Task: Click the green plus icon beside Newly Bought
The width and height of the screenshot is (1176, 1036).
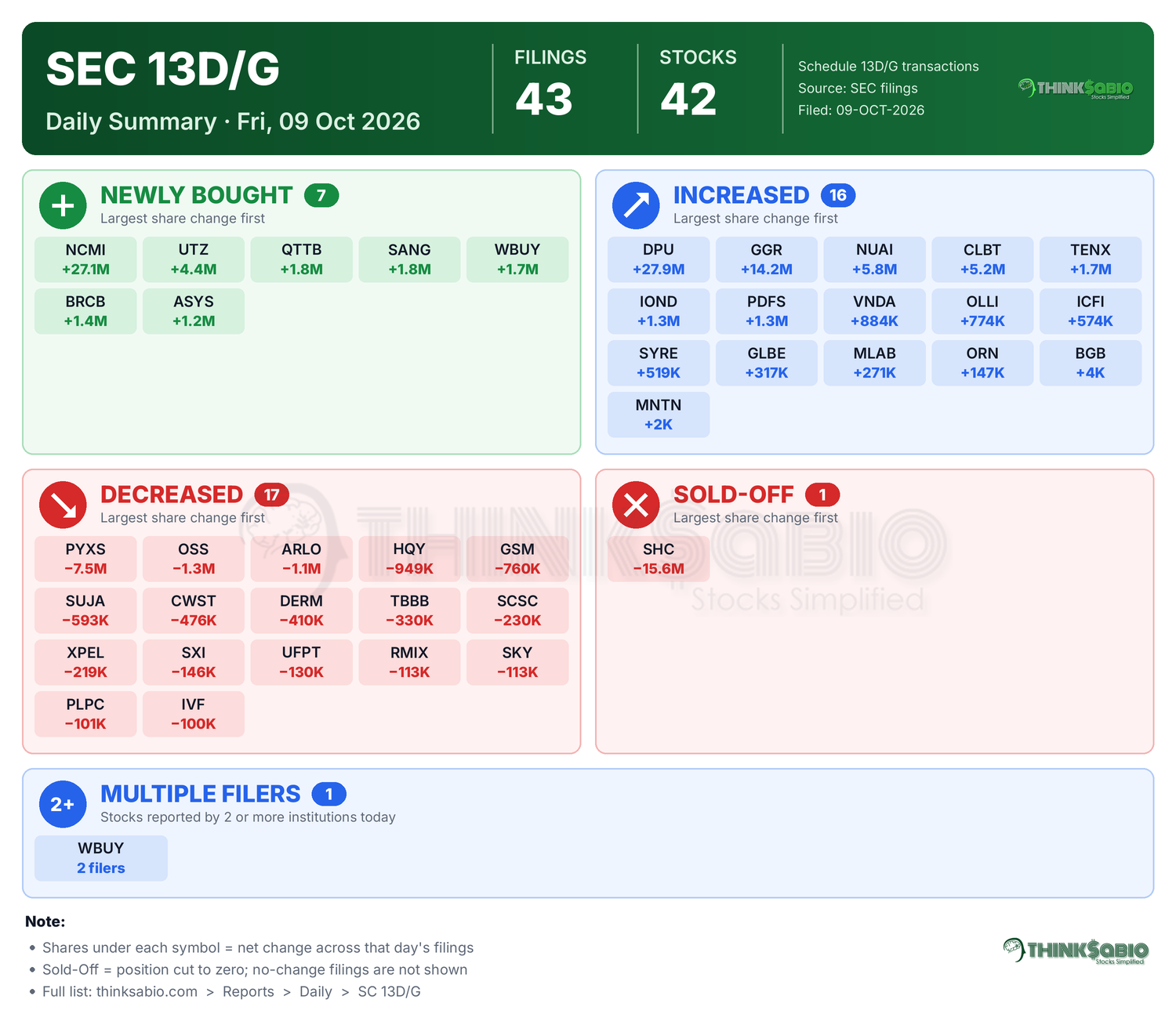Action: pyautogui.click(x=63, y=205)
